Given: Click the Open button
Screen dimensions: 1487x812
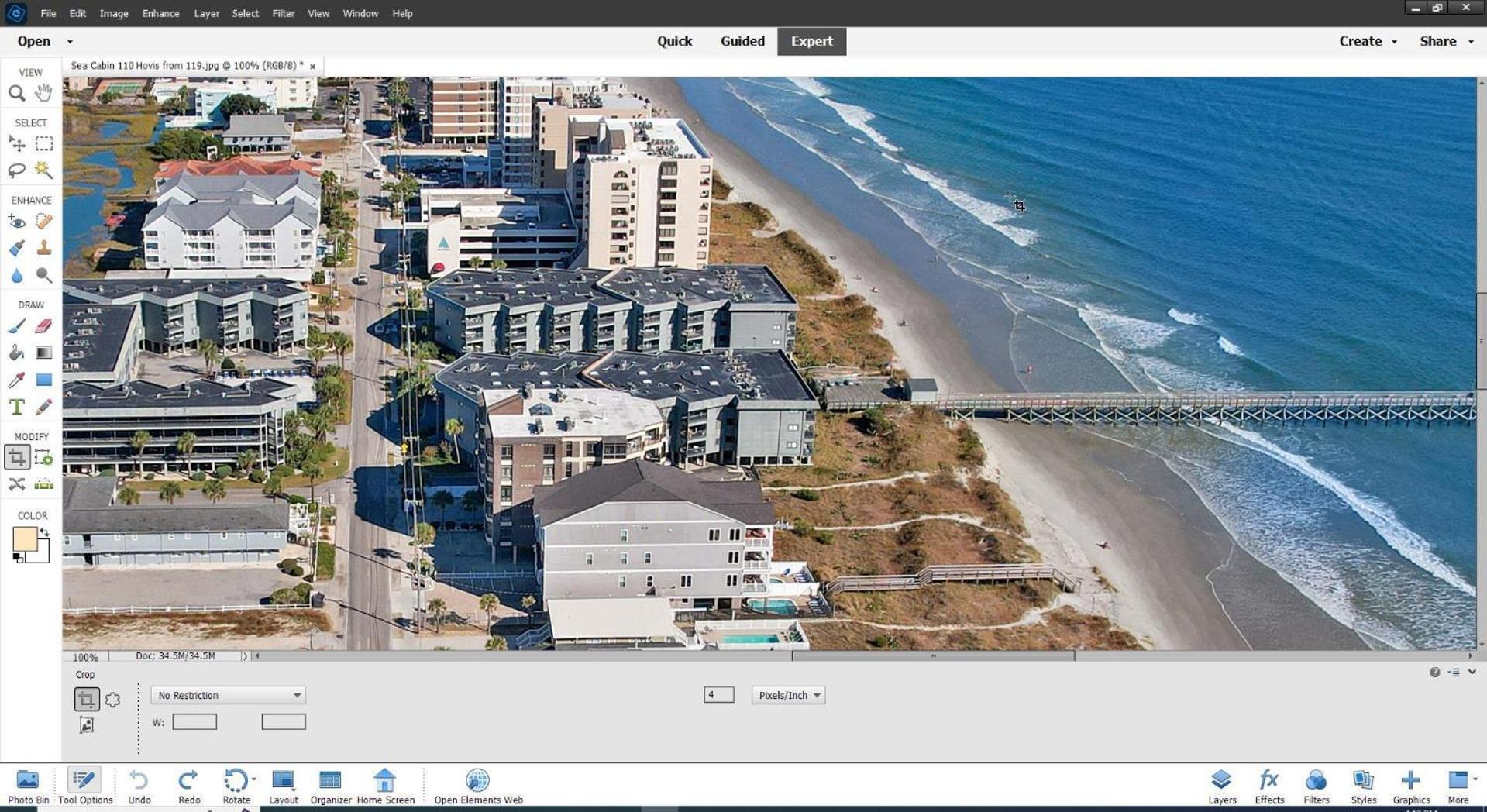Looking at the screenshot, I should tap(34, 41).
